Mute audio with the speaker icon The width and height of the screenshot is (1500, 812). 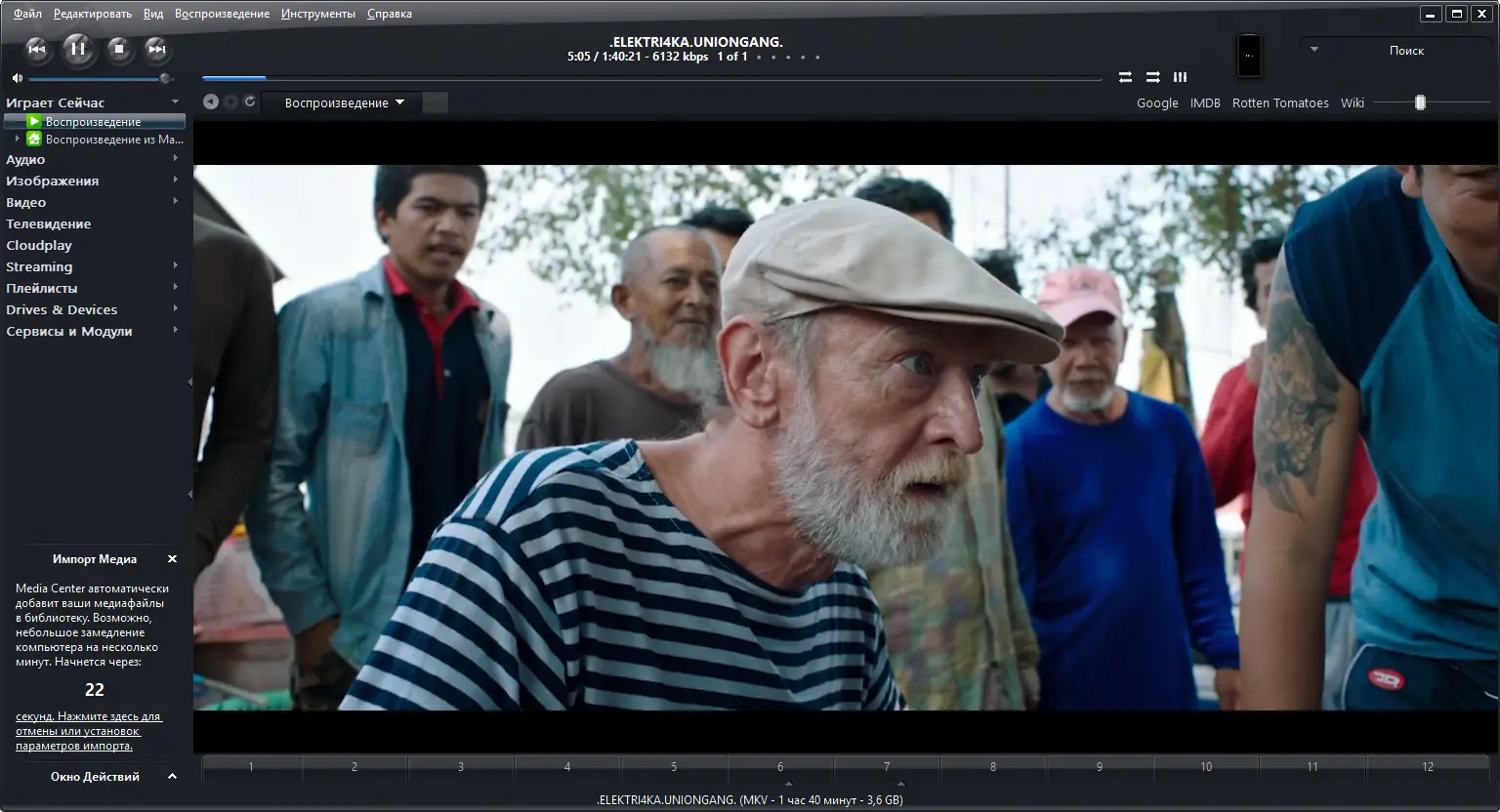tap(17, 78)
